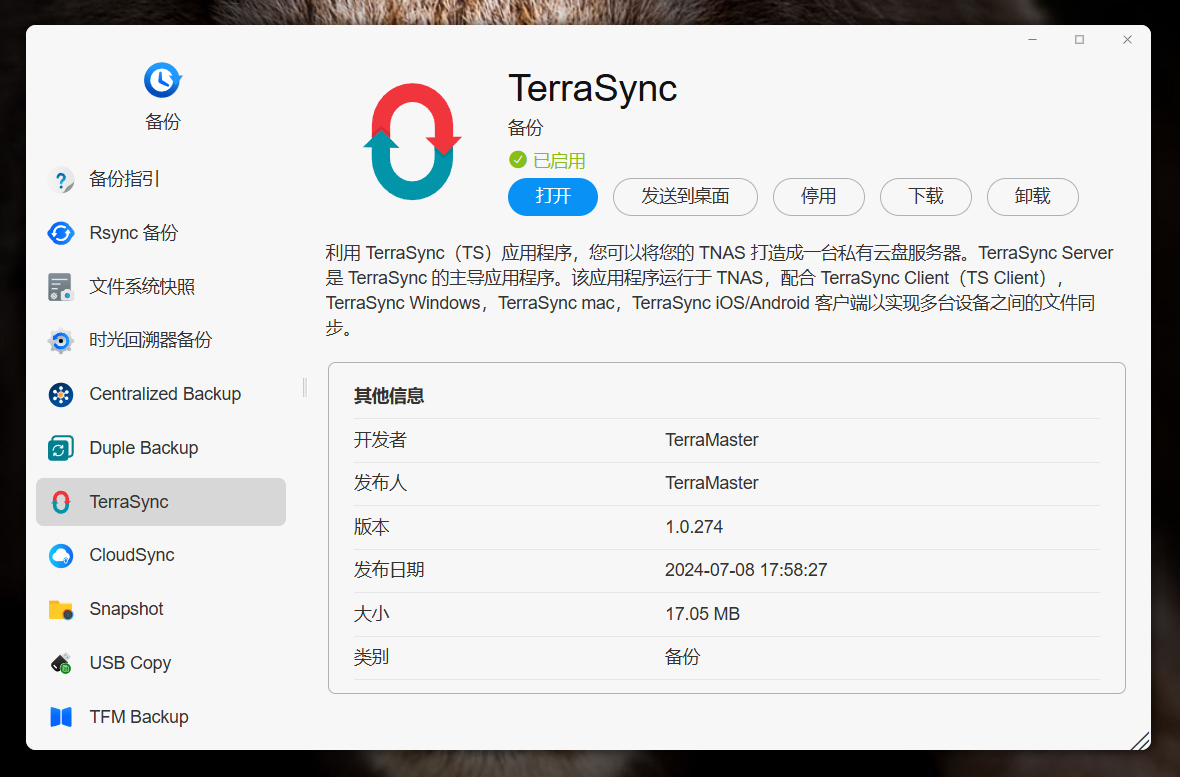Click the Rsync 备份 sync arrows icon
Viewport: 1180px width, 777px height.
pos(61,233)
